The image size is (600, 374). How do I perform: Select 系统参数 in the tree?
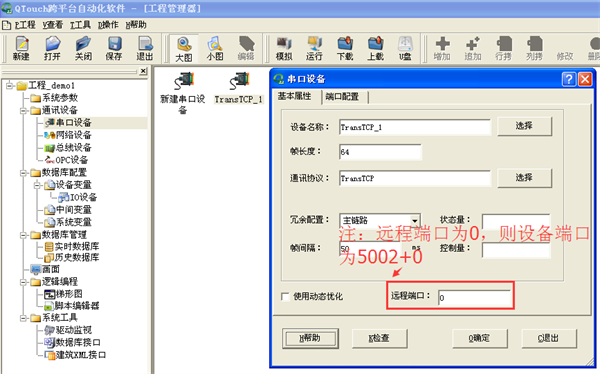tap(55, 98)
